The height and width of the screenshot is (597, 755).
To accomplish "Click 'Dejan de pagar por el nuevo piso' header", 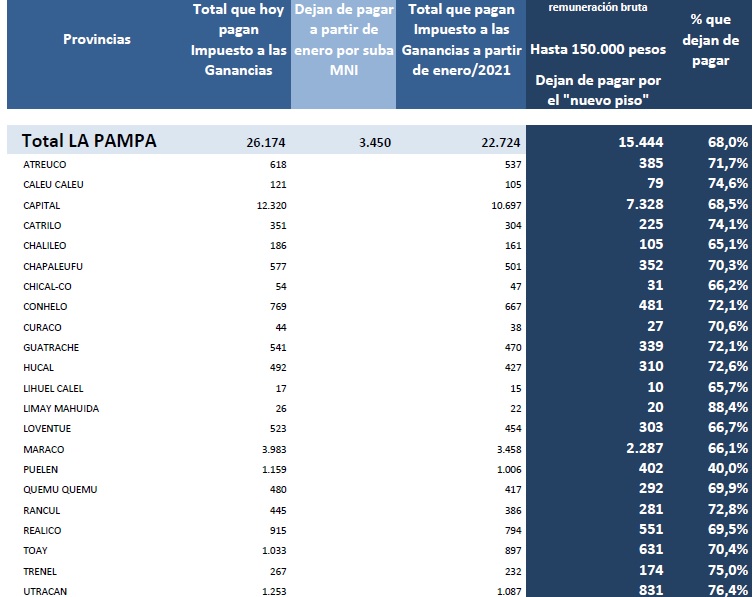I will (x=598, y=90).
